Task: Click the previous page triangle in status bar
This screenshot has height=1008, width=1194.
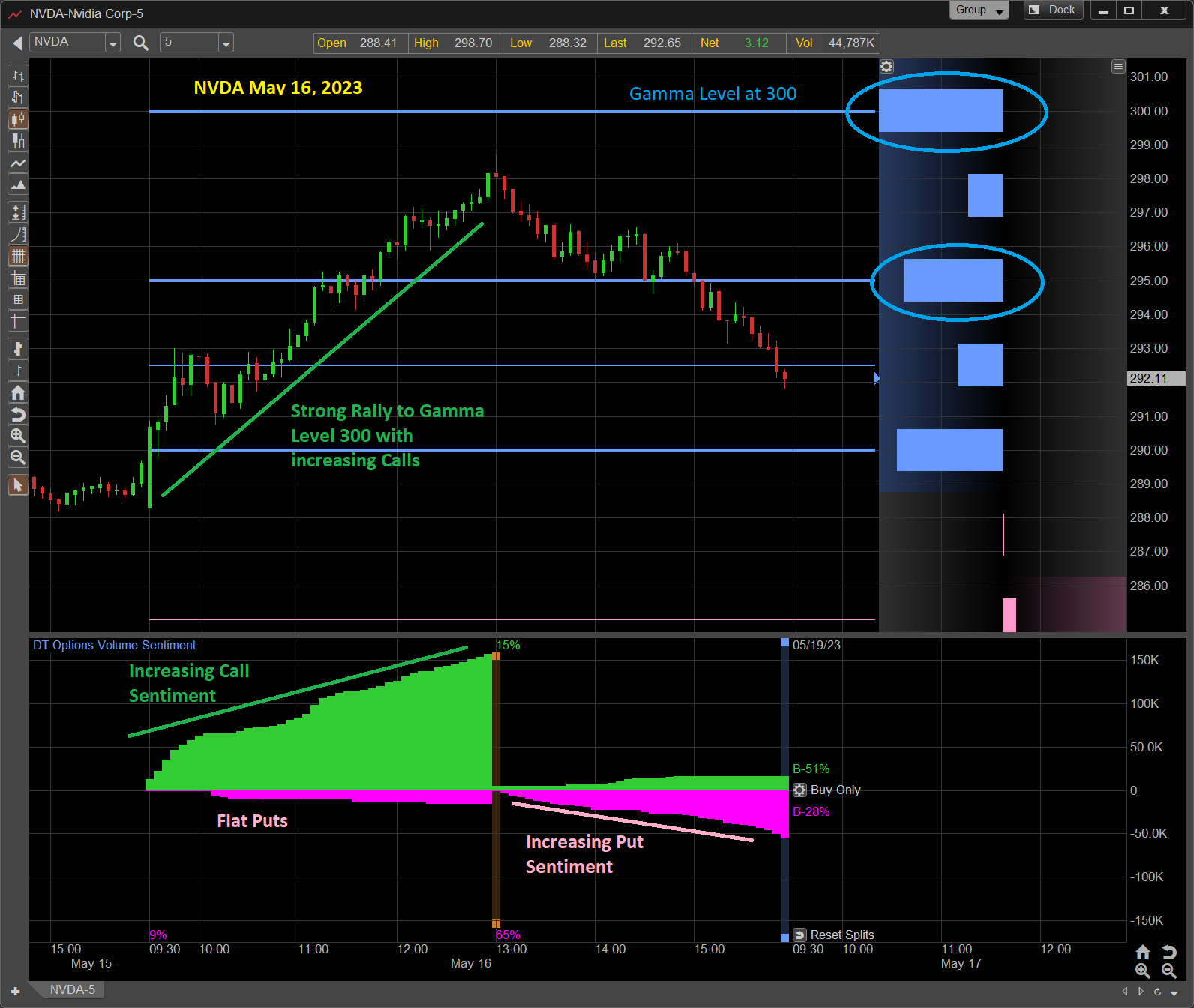Action: [1124, 991]
